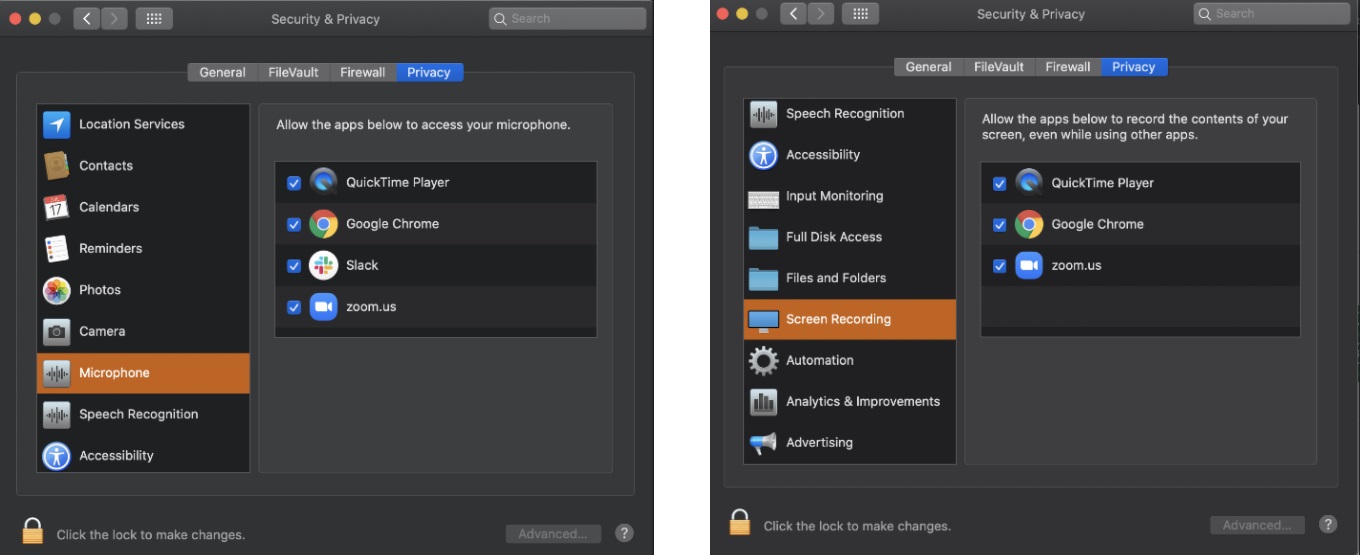This screenshot has height=555, width=1360.
Task: Switch to Firewall tab in left window
Action: pos(363,72)
